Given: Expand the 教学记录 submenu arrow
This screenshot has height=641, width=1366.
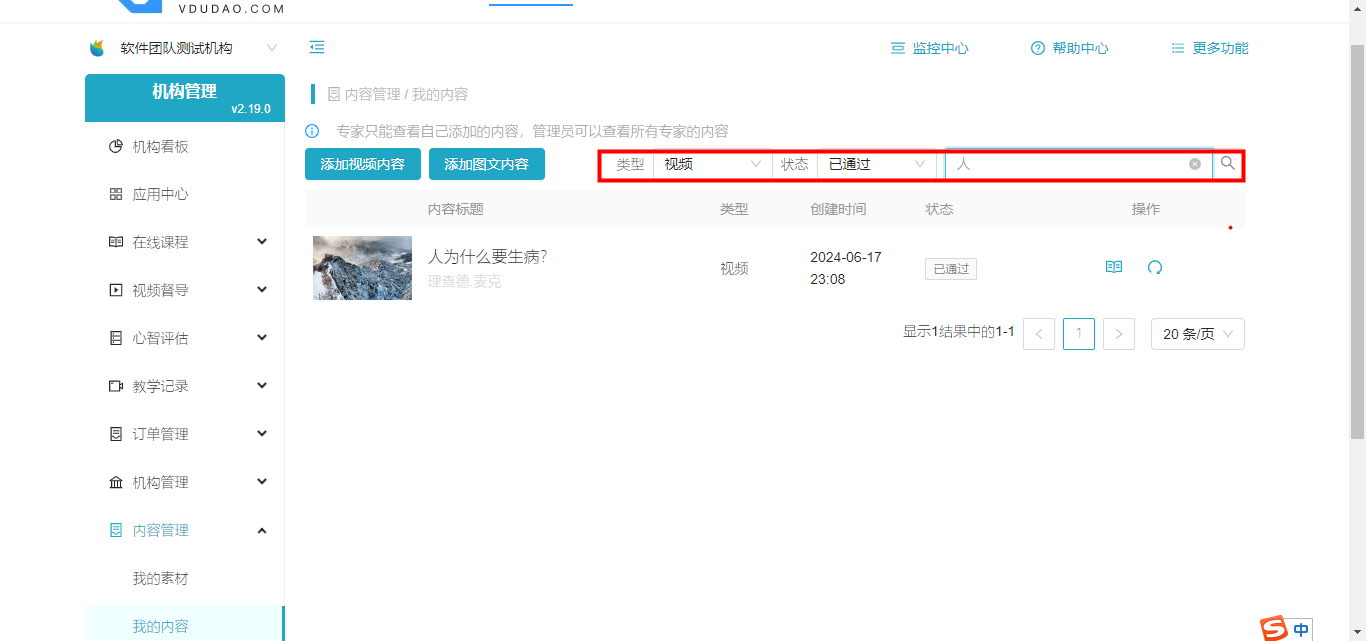Looking at the screenshot, I should pos(262,386).
